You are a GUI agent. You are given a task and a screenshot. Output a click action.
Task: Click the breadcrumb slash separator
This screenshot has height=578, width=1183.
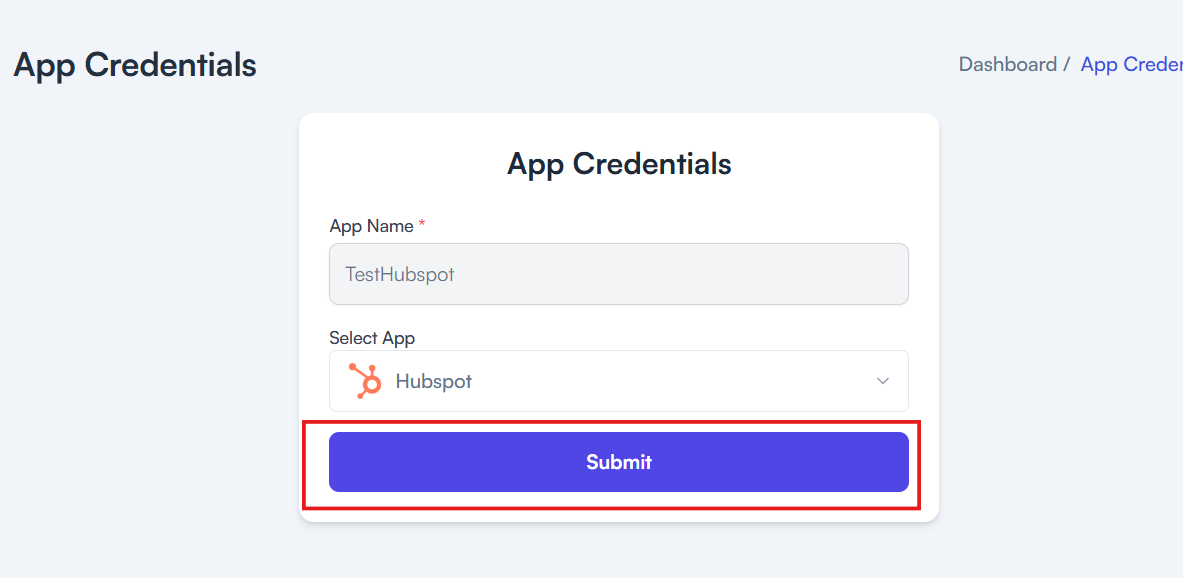click(x=1067, y=64)
